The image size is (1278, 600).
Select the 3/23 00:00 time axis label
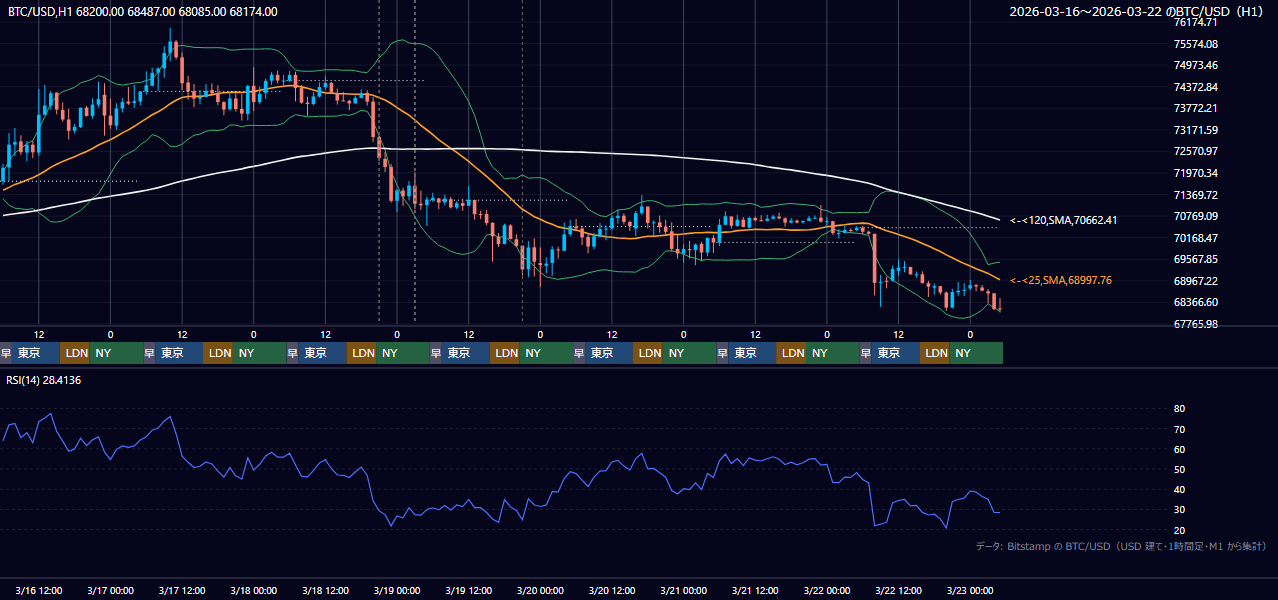click(971, 590)
